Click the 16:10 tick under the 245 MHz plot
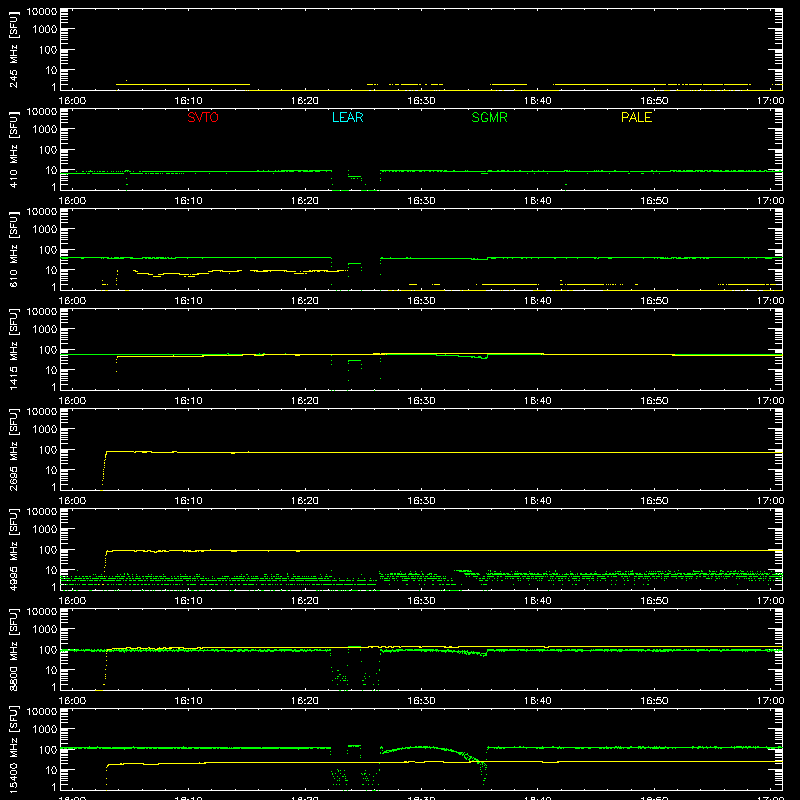800x800 pixels. (188, 101)
